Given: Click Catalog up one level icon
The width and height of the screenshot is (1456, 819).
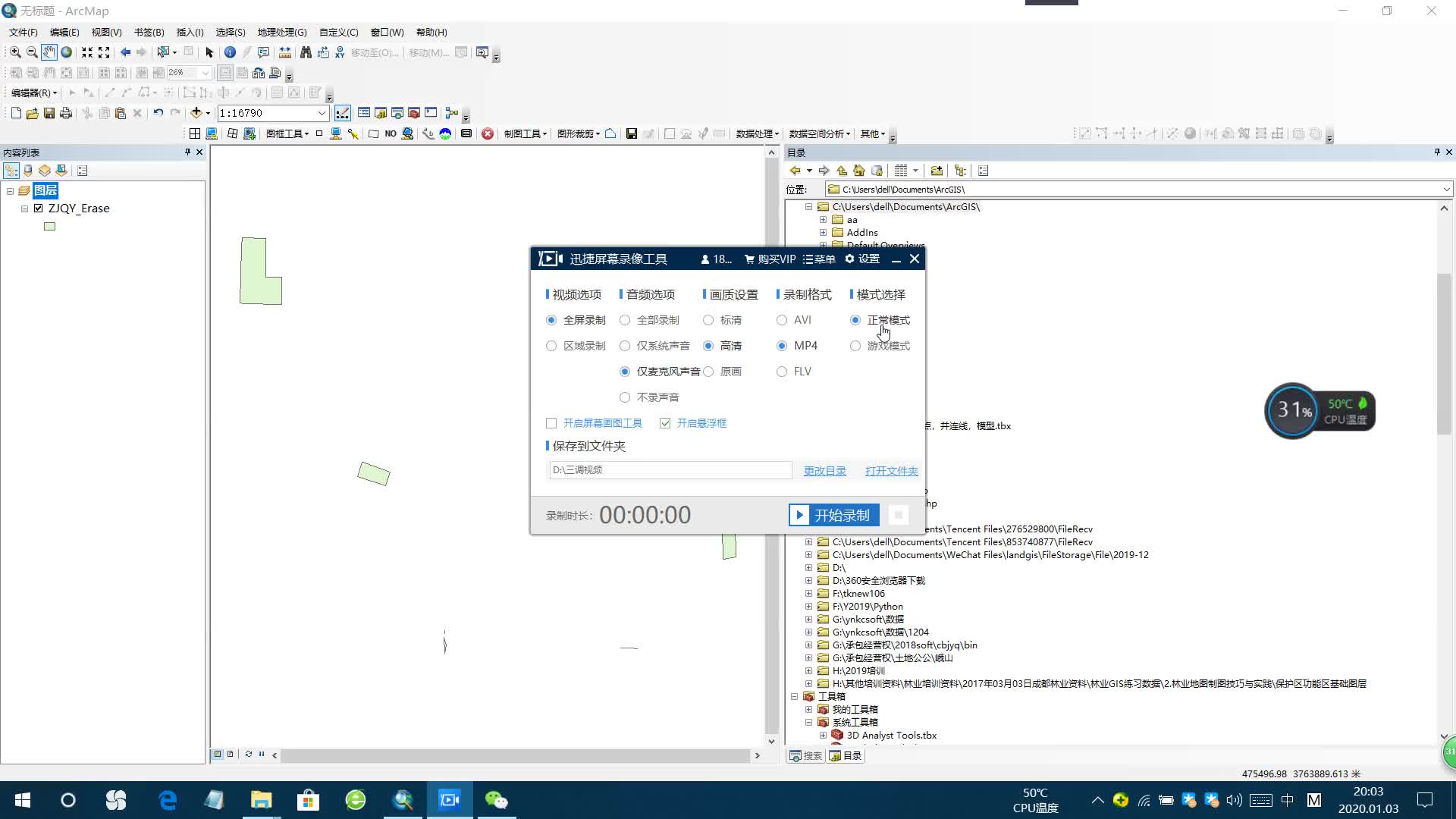Looking at the screenshot, I should [x=842, y=171].
